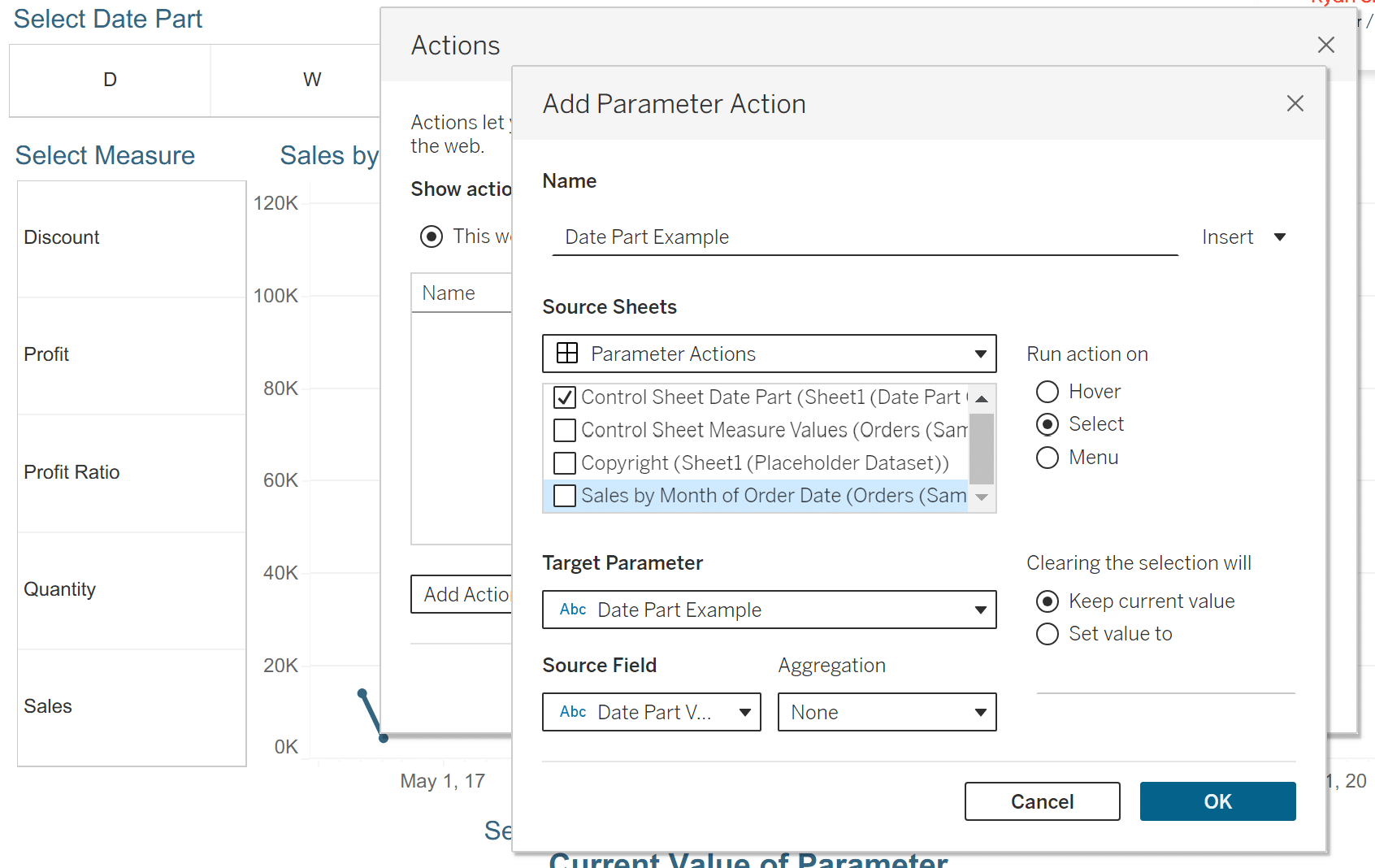Select W in Select Date Part
The width and height of the screenshot is (1375, 868).
pos(296,80)
